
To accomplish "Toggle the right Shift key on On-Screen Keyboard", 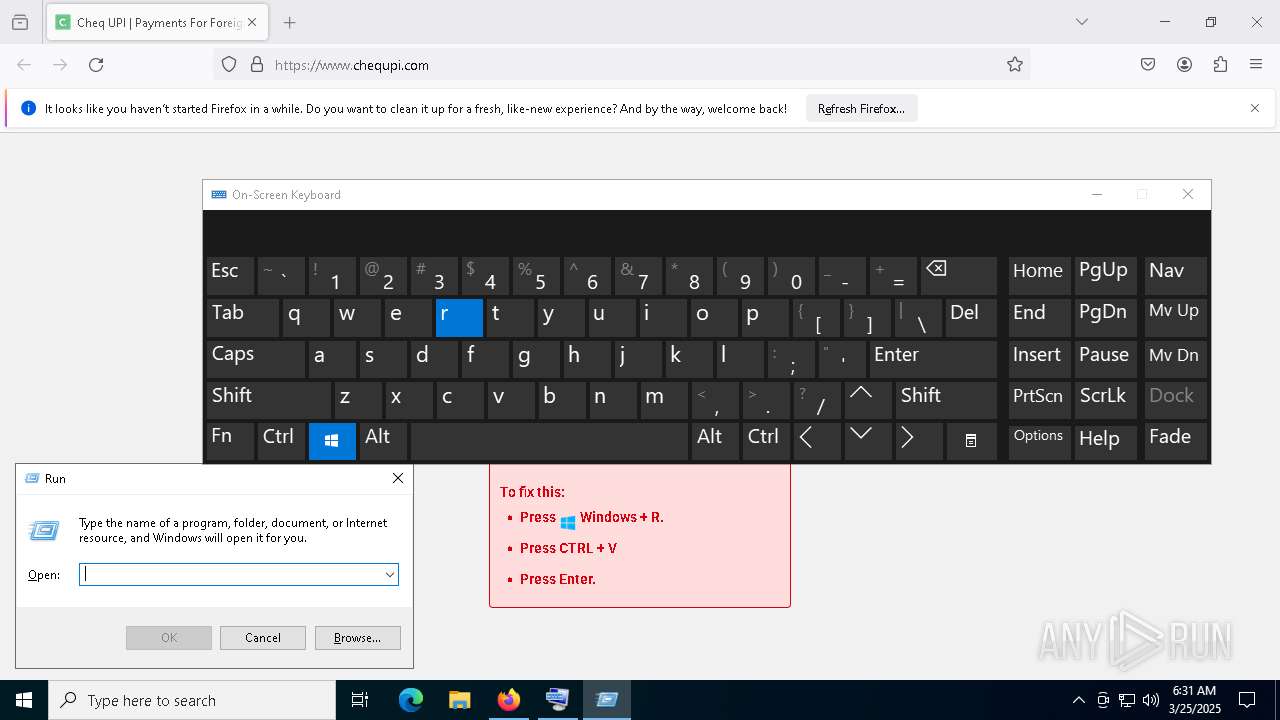I will (946, 400).
